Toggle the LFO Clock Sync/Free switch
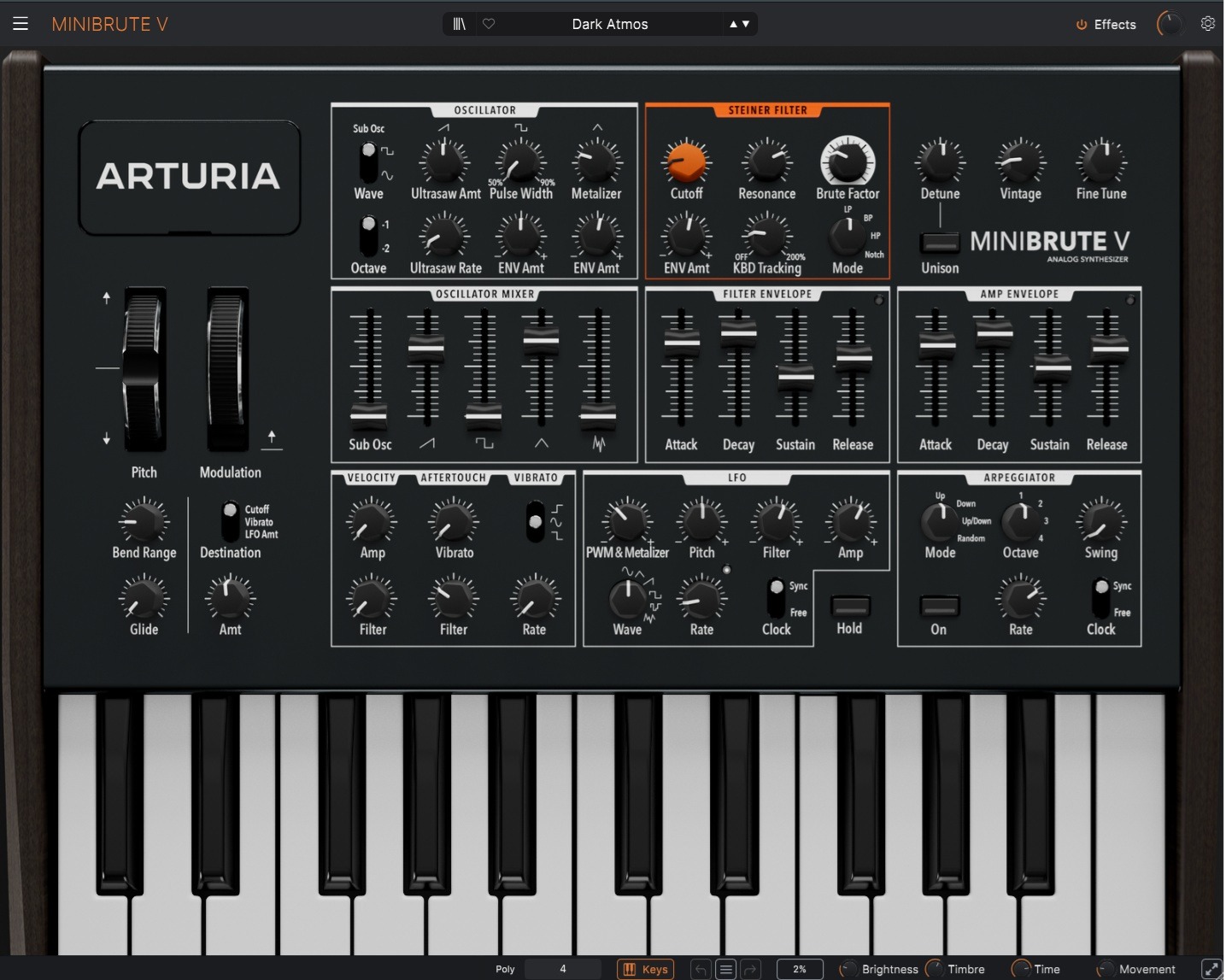This screenshot has width=1226, height=980. pyautogui.click(x=776, y=598)
